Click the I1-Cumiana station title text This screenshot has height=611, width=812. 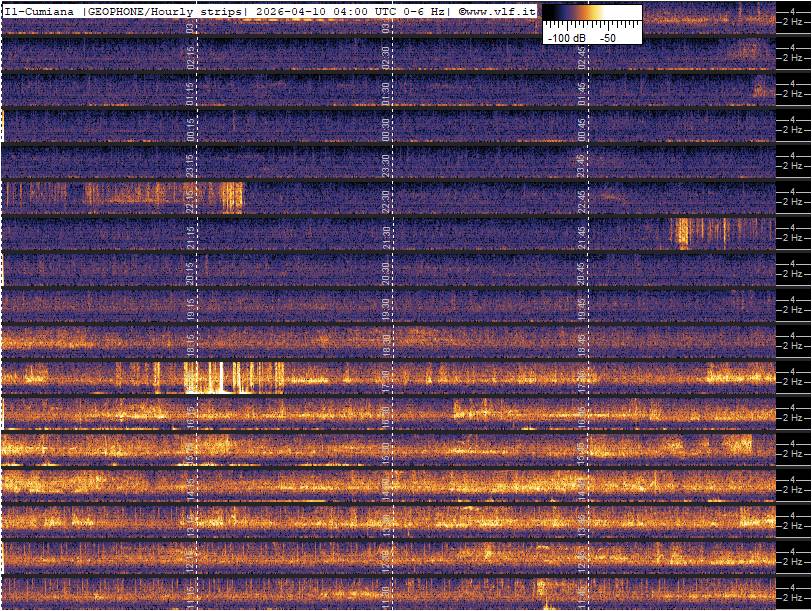[x=38, y=10]
